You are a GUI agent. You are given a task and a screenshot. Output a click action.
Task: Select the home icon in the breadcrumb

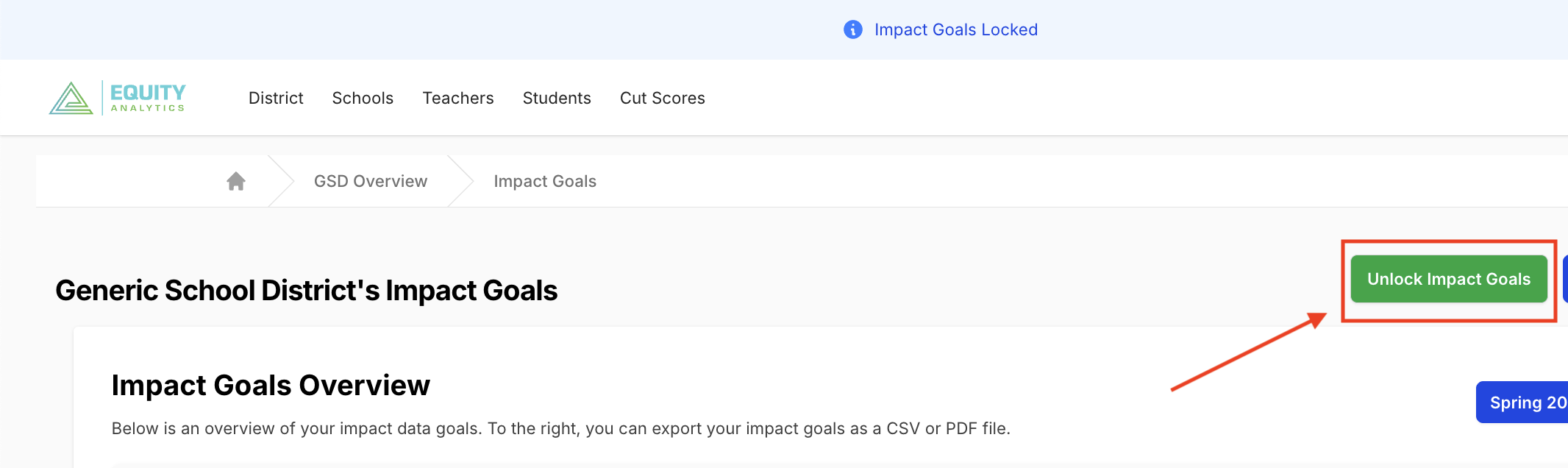point(235,180)
